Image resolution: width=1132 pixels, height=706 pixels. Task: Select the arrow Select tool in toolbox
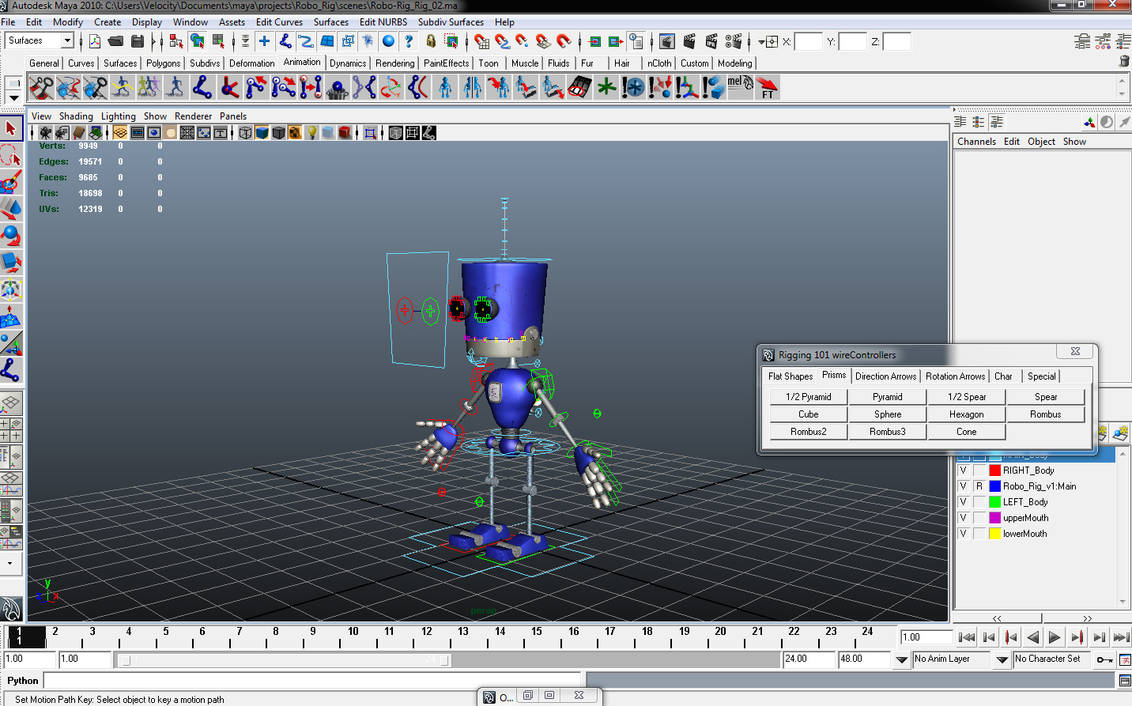(x=10, y=129)
